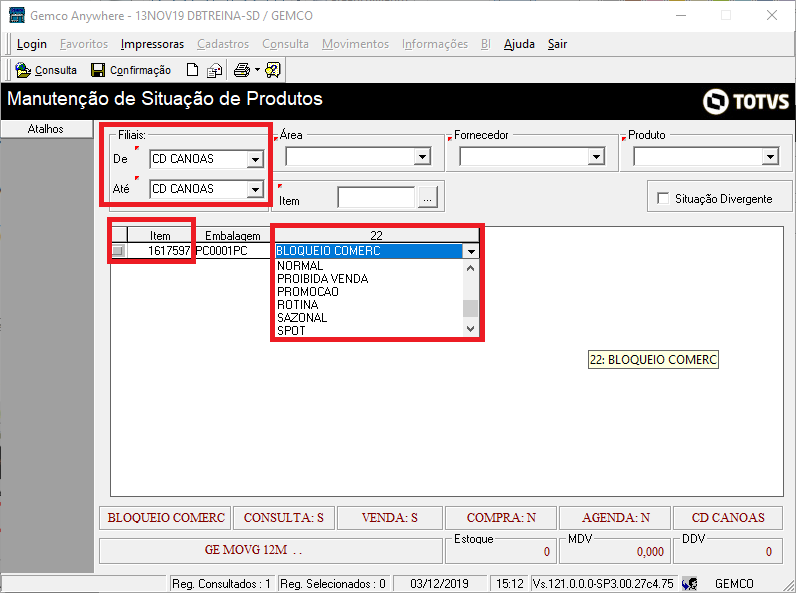Select the row checkbox for item 1617597
The height and width of the screenshot is (593, 796).
[118, 250]
